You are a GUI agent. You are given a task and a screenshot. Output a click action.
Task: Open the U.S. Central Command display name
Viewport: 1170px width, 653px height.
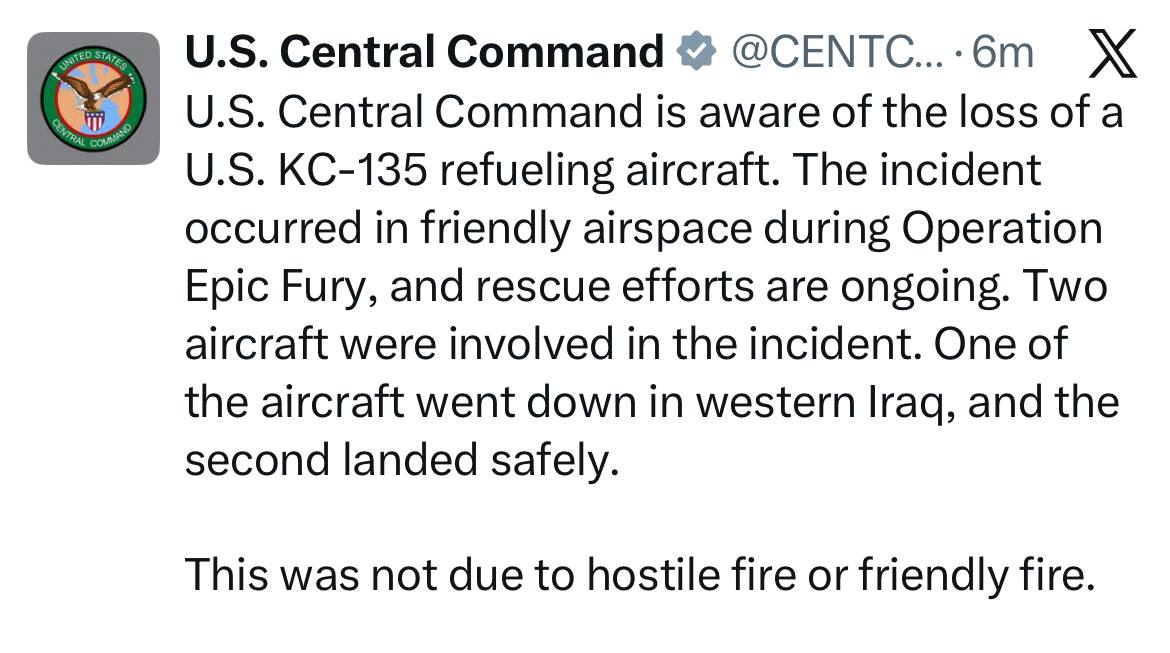(x=424, y=52)
